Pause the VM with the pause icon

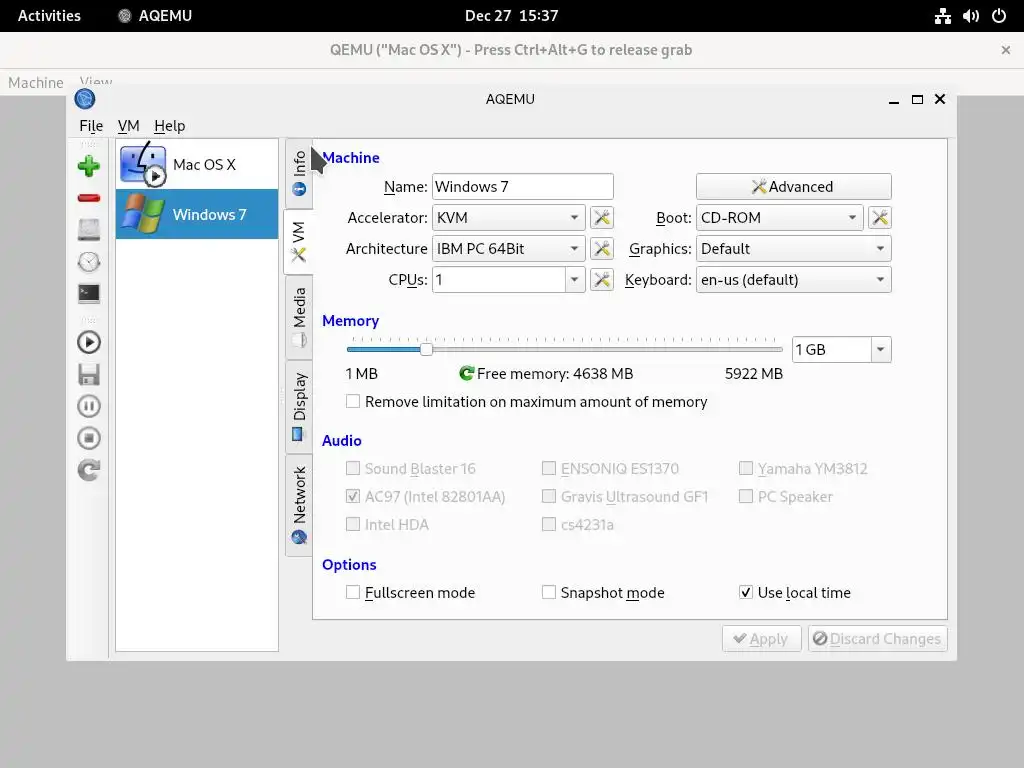pyautogui.click(x=89, y=406)
